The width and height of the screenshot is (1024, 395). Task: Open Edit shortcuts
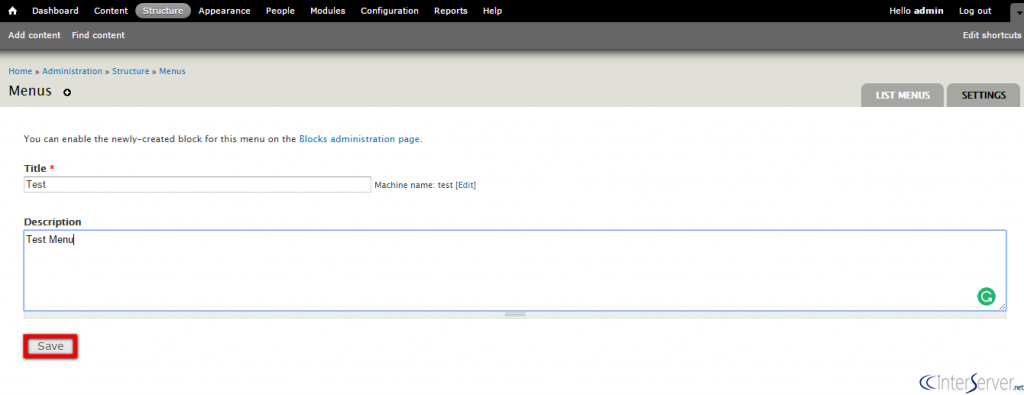point(991,35)
